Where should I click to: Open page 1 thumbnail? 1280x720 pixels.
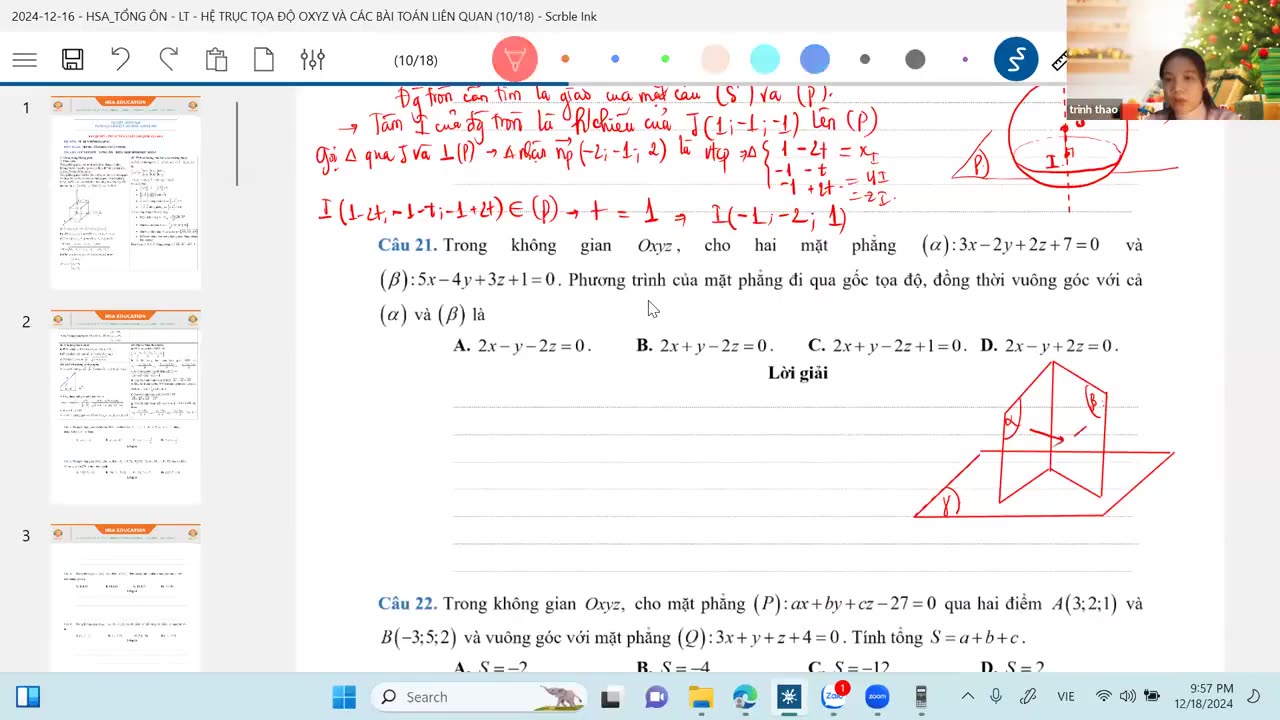(126, 193)
